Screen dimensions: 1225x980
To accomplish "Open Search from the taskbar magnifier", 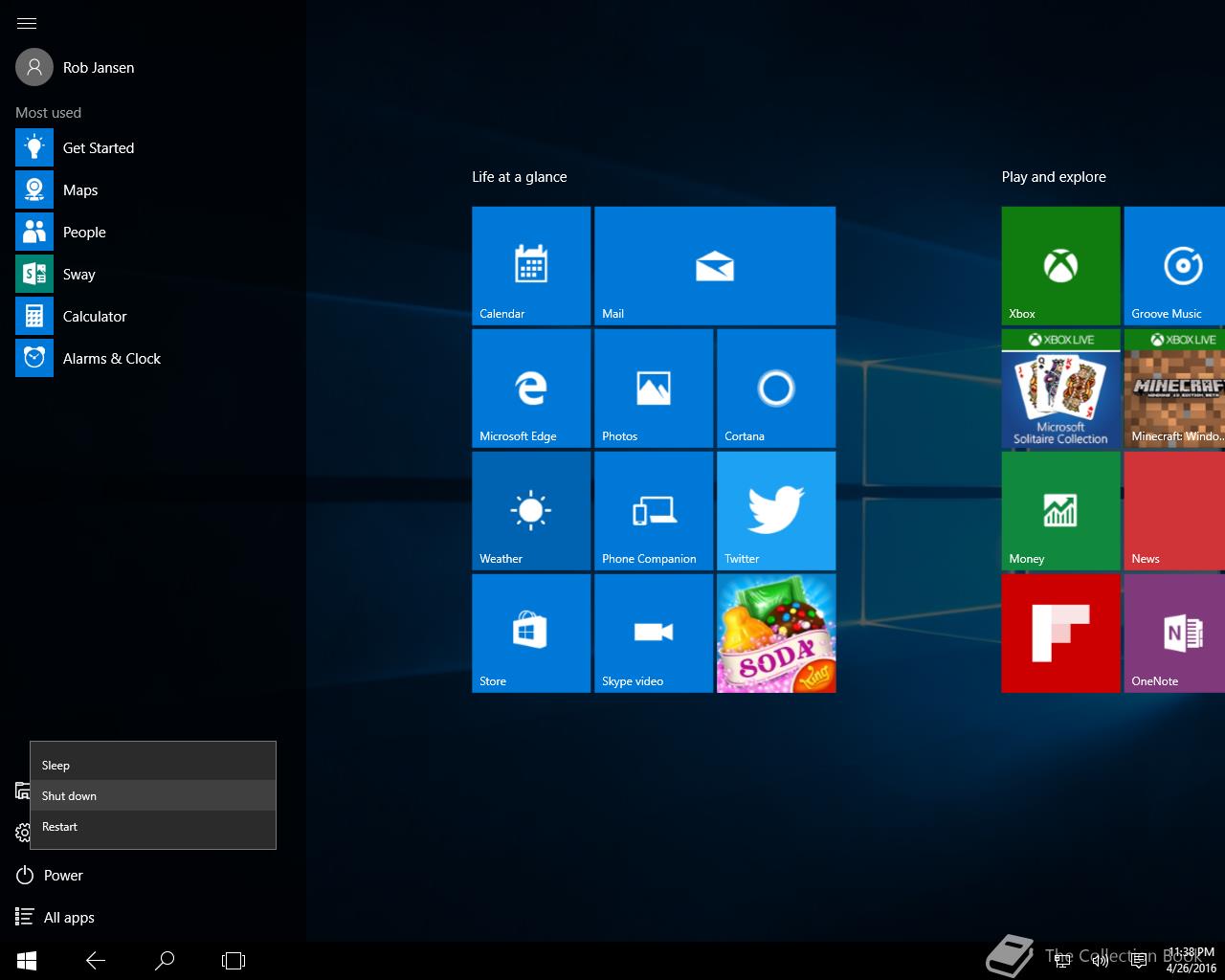I will click(165, 961).
